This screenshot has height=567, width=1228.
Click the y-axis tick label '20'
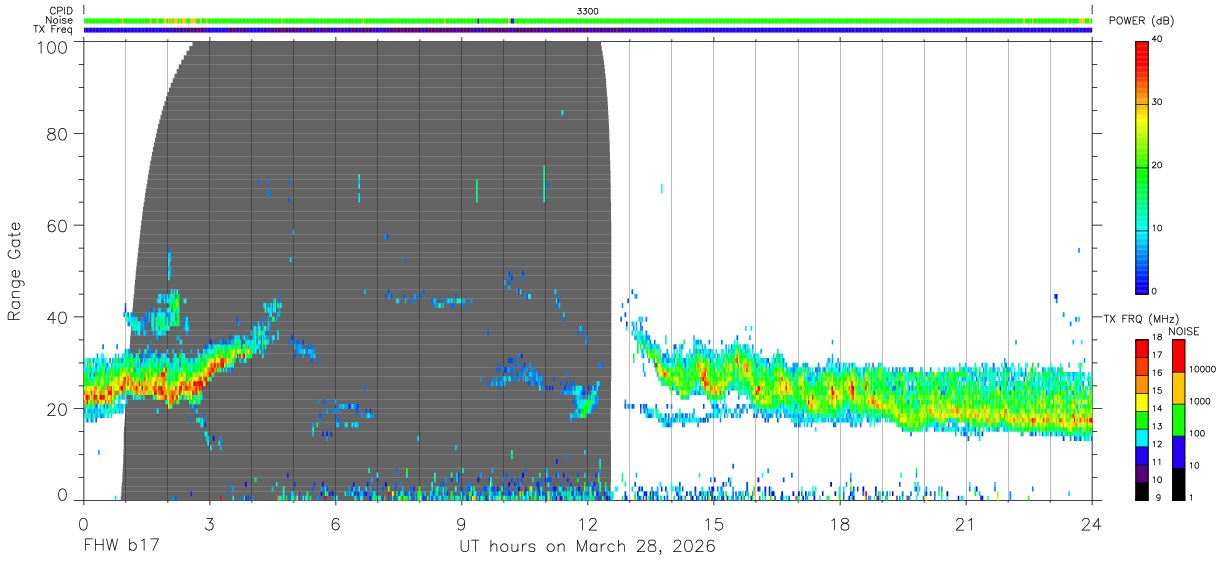point(58,409)
